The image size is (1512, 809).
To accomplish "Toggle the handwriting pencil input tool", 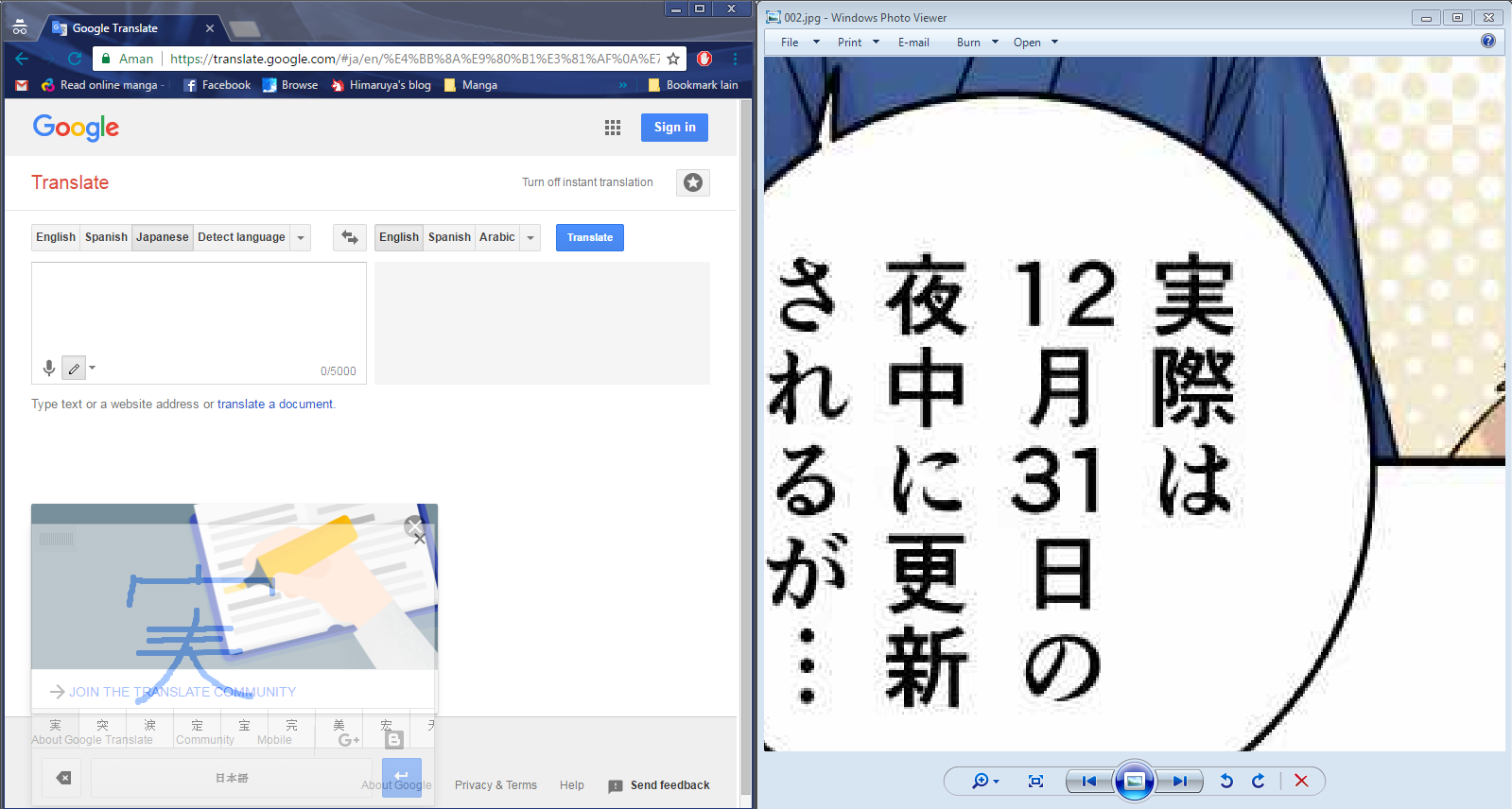I will (74, 369).
